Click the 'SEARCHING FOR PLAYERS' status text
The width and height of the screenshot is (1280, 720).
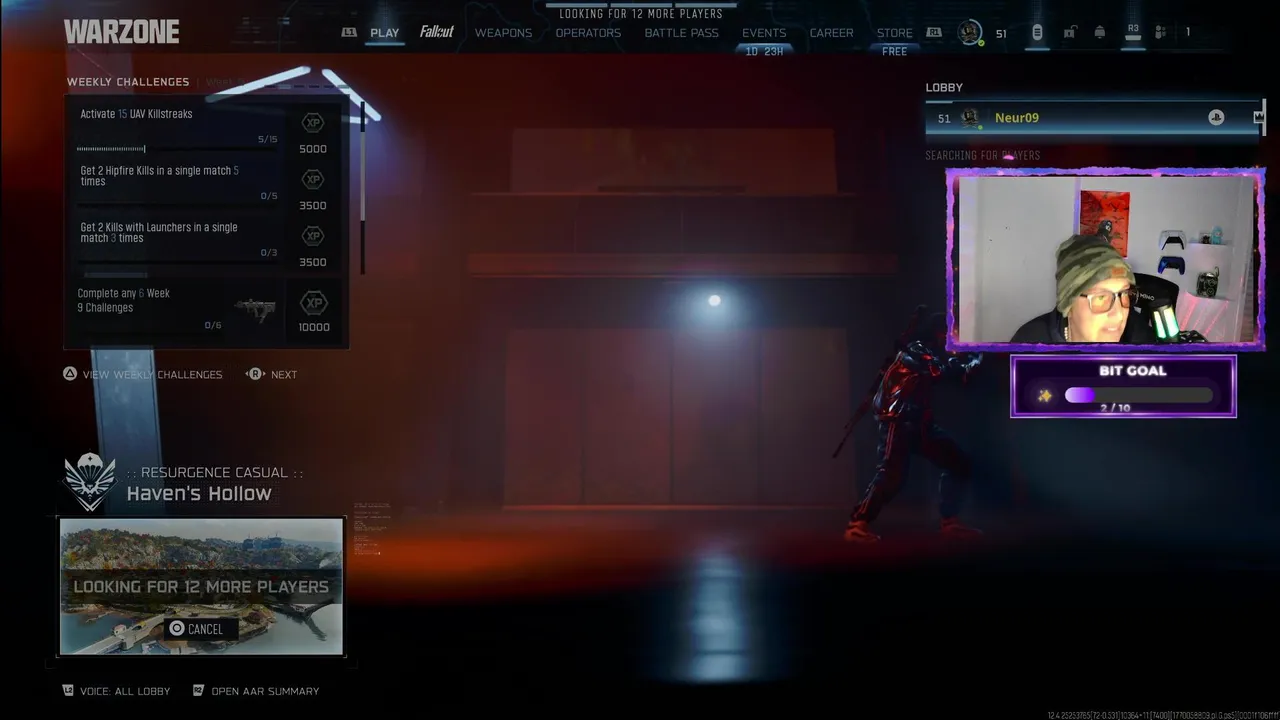tap(983, 155)
